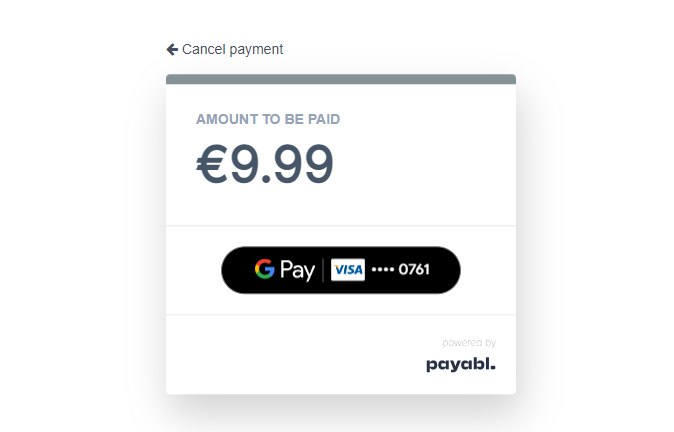Click the four dots masking the card digits
This screenshot has height=432, width=674.
point(383,270)
